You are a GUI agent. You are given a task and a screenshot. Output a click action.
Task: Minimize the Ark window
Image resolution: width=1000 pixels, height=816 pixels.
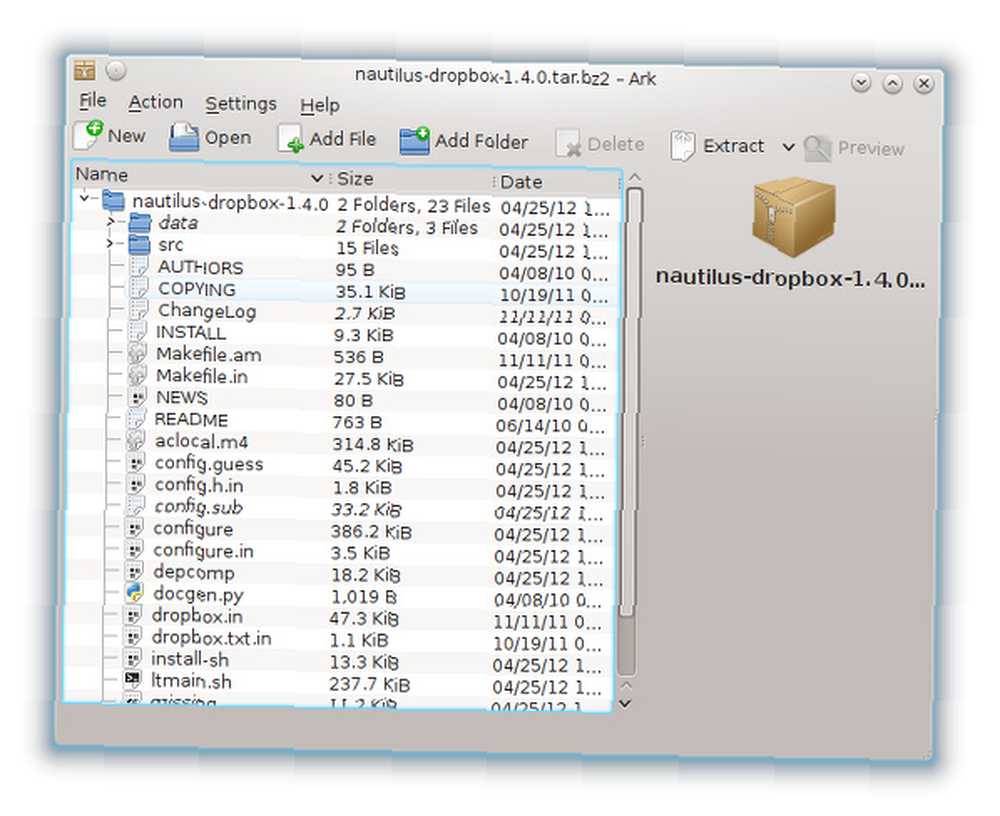861,82
